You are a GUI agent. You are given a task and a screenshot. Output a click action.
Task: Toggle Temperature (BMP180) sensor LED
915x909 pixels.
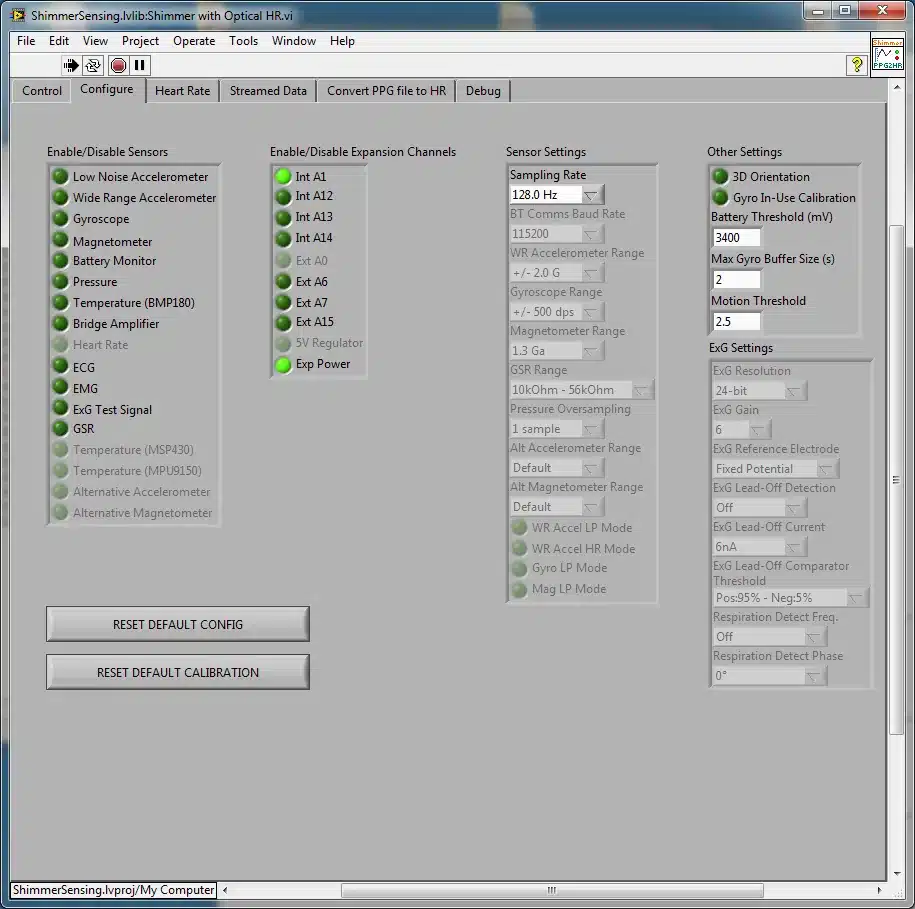(60, 302)
